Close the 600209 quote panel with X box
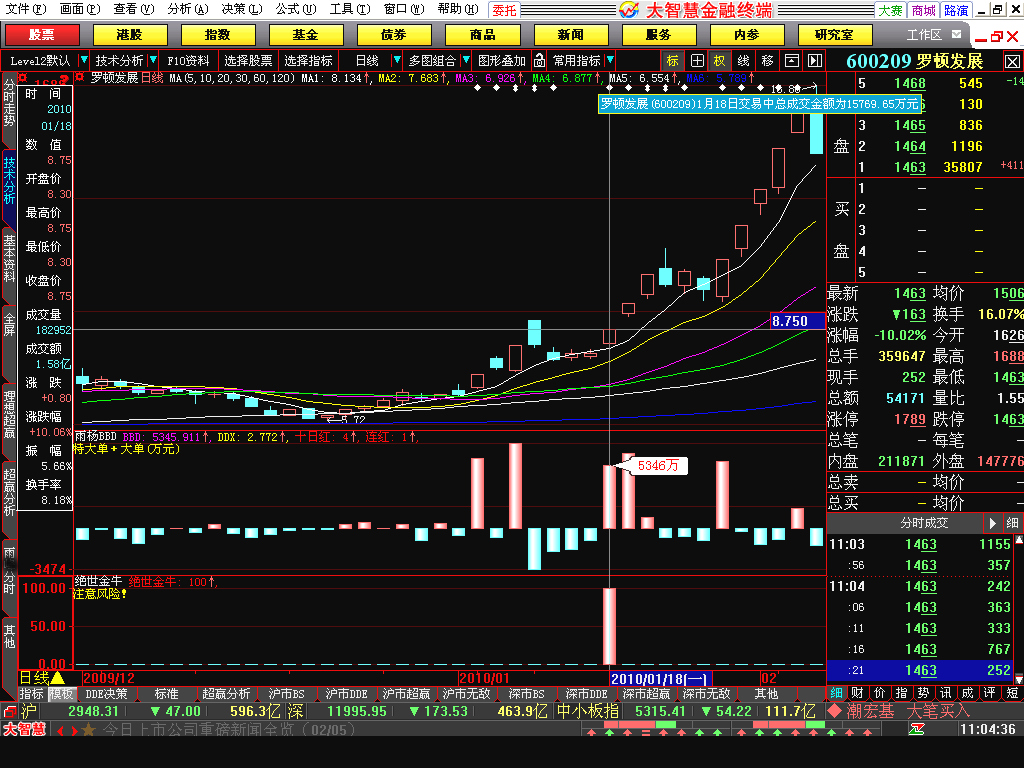This screenshot has height=768, width=1024. (1012, 61)
